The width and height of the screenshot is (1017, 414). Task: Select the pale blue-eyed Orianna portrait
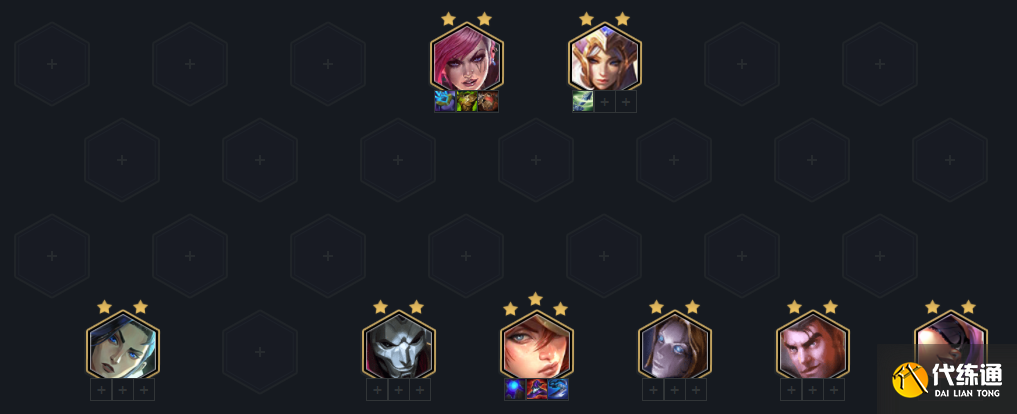(x=675, y=346)
